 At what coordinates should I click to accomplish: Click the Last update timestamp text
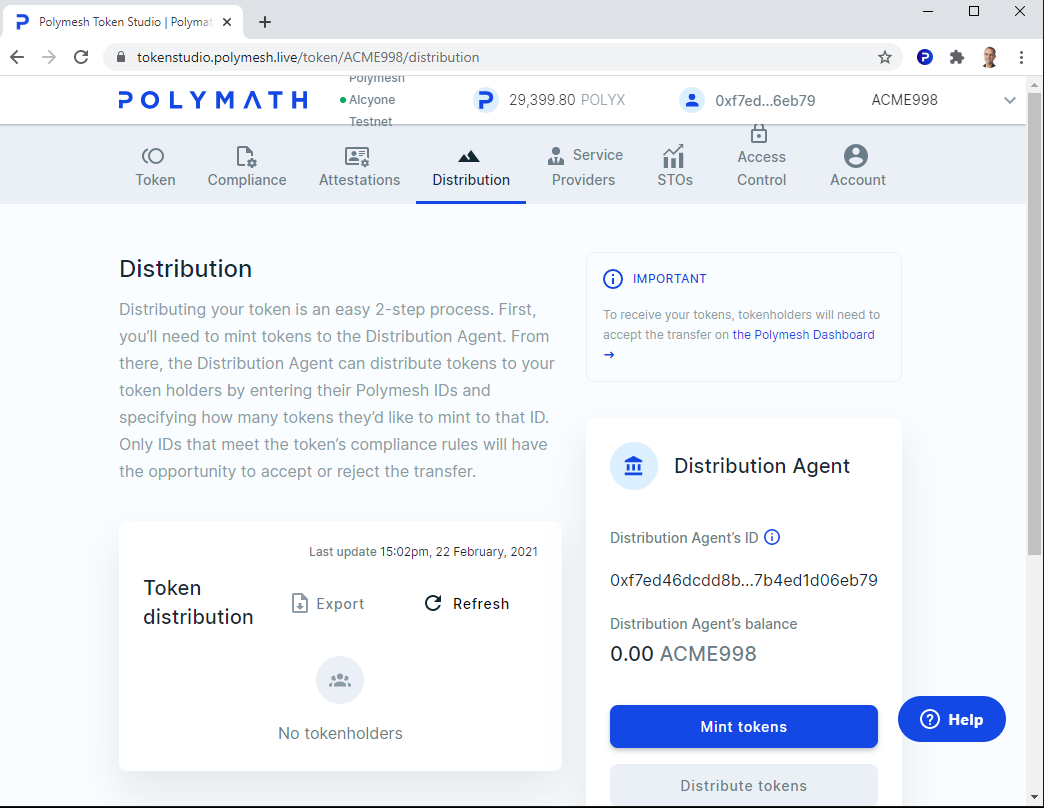423,552
